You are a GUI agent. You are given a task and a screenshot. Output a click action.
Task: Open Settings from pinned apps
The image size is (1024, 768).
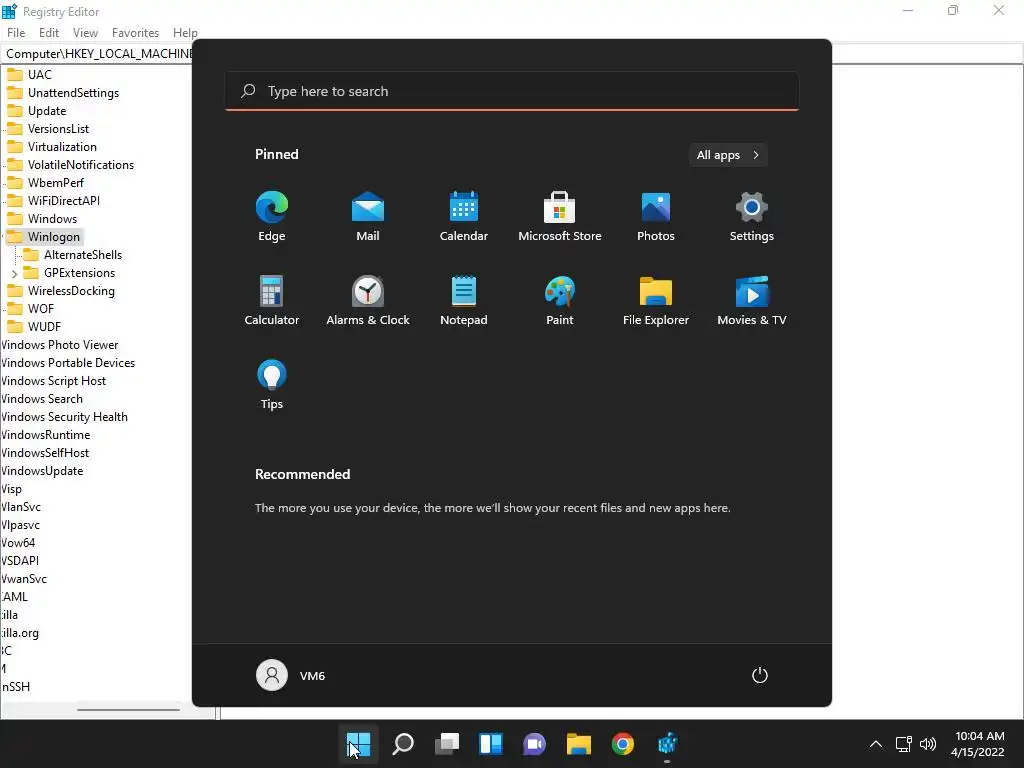point(752,216)
